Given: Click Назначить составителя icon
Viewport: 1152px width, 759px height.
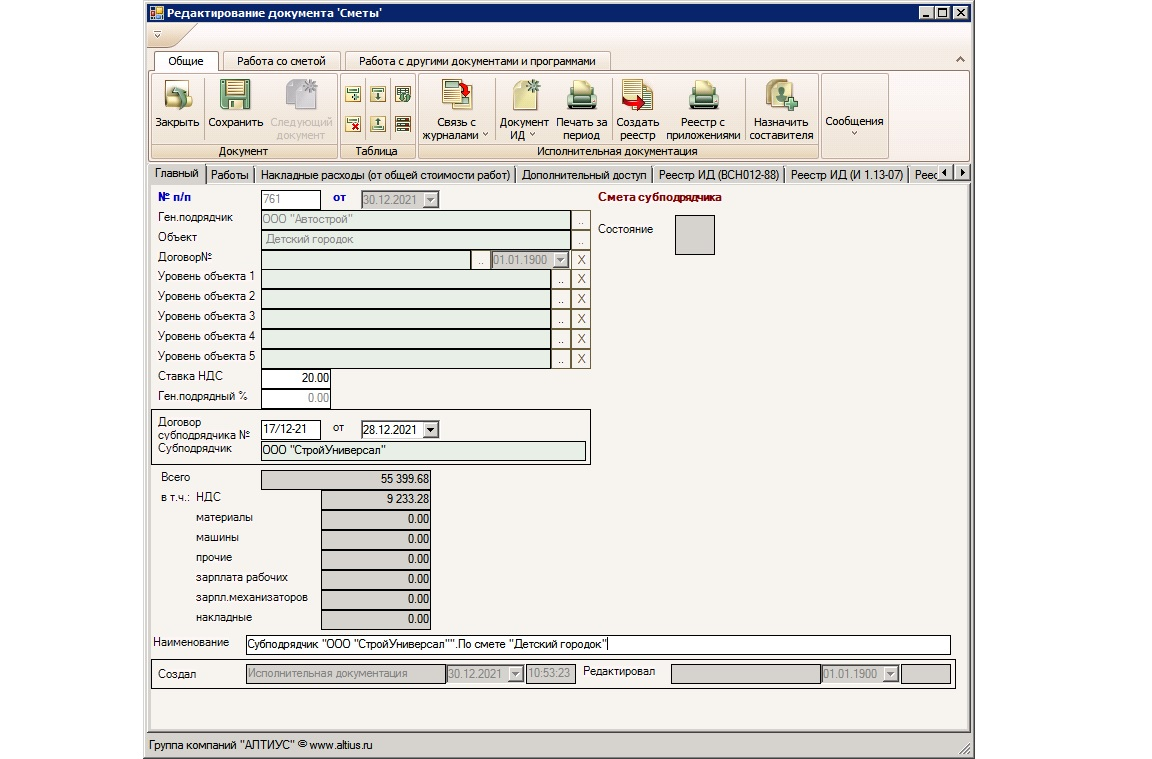Looking at the screenshot, I should coord(781,98).
